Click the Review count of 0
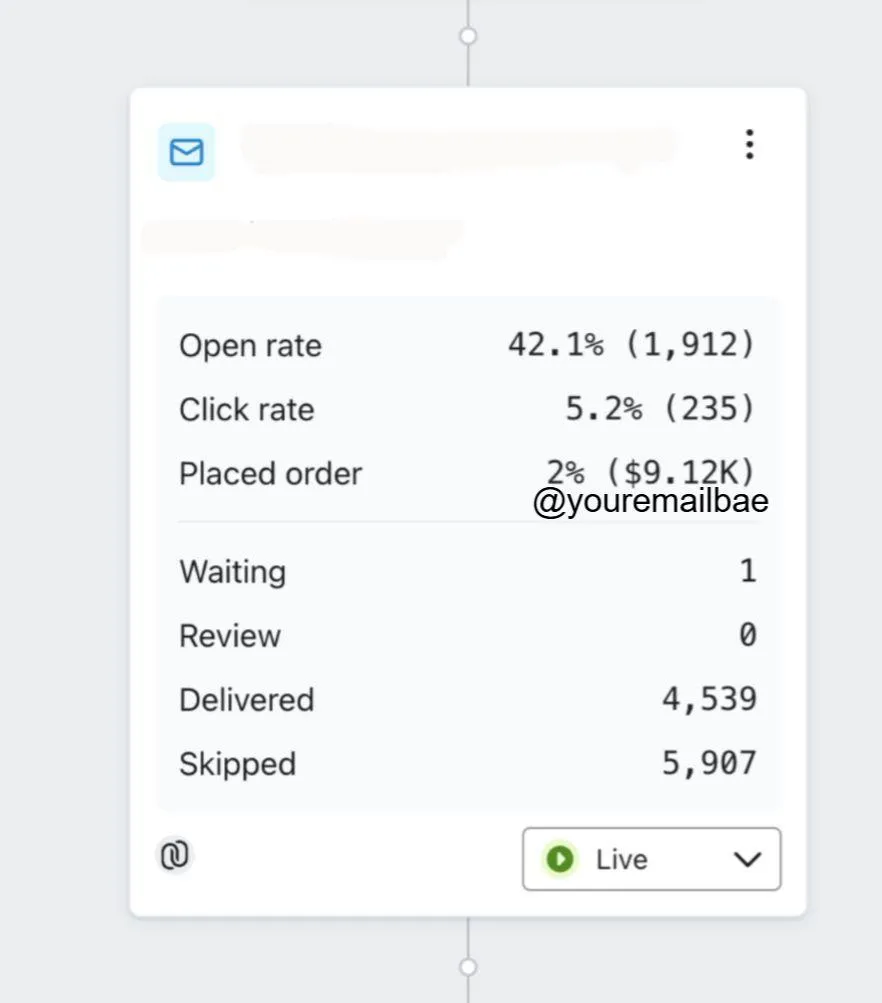Screen dimensions: 882x1003 pyautogui.click(x=748, y=635)
